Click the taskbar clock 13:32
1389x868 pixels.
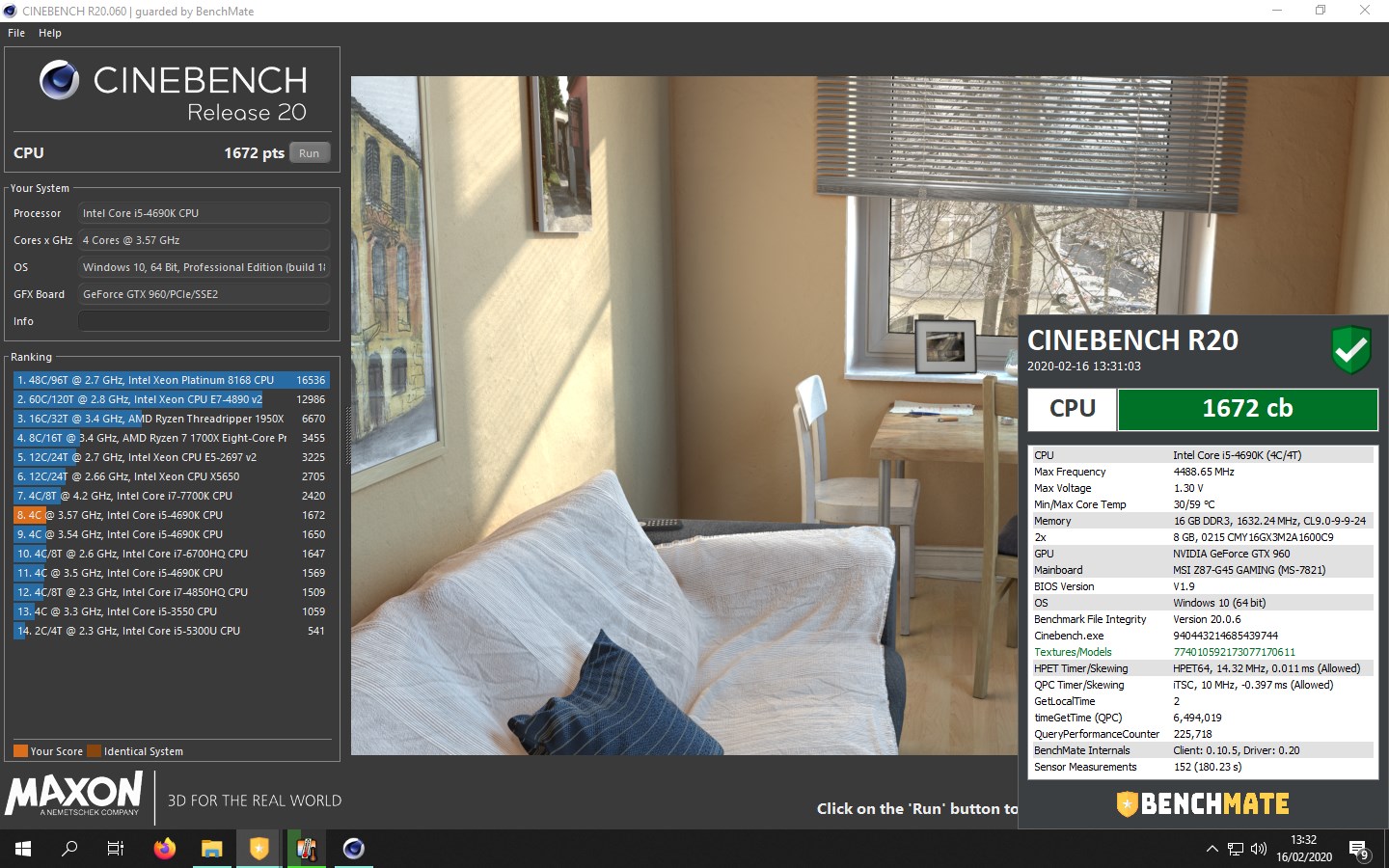coord(1303,840)
